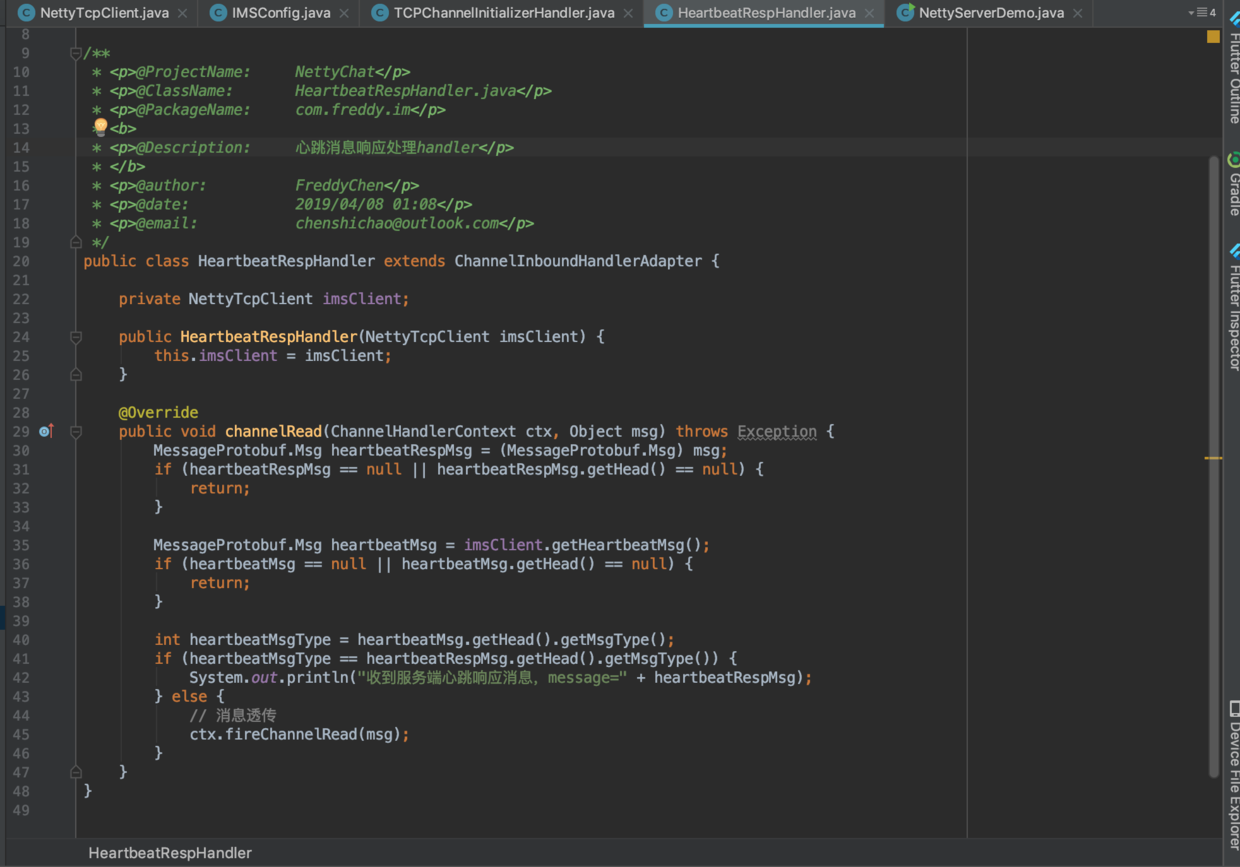Click the HeartbeatRespHandler breadcrumb at bottom
Viewport: 1240px width, 867px height.
pos(169,853)
